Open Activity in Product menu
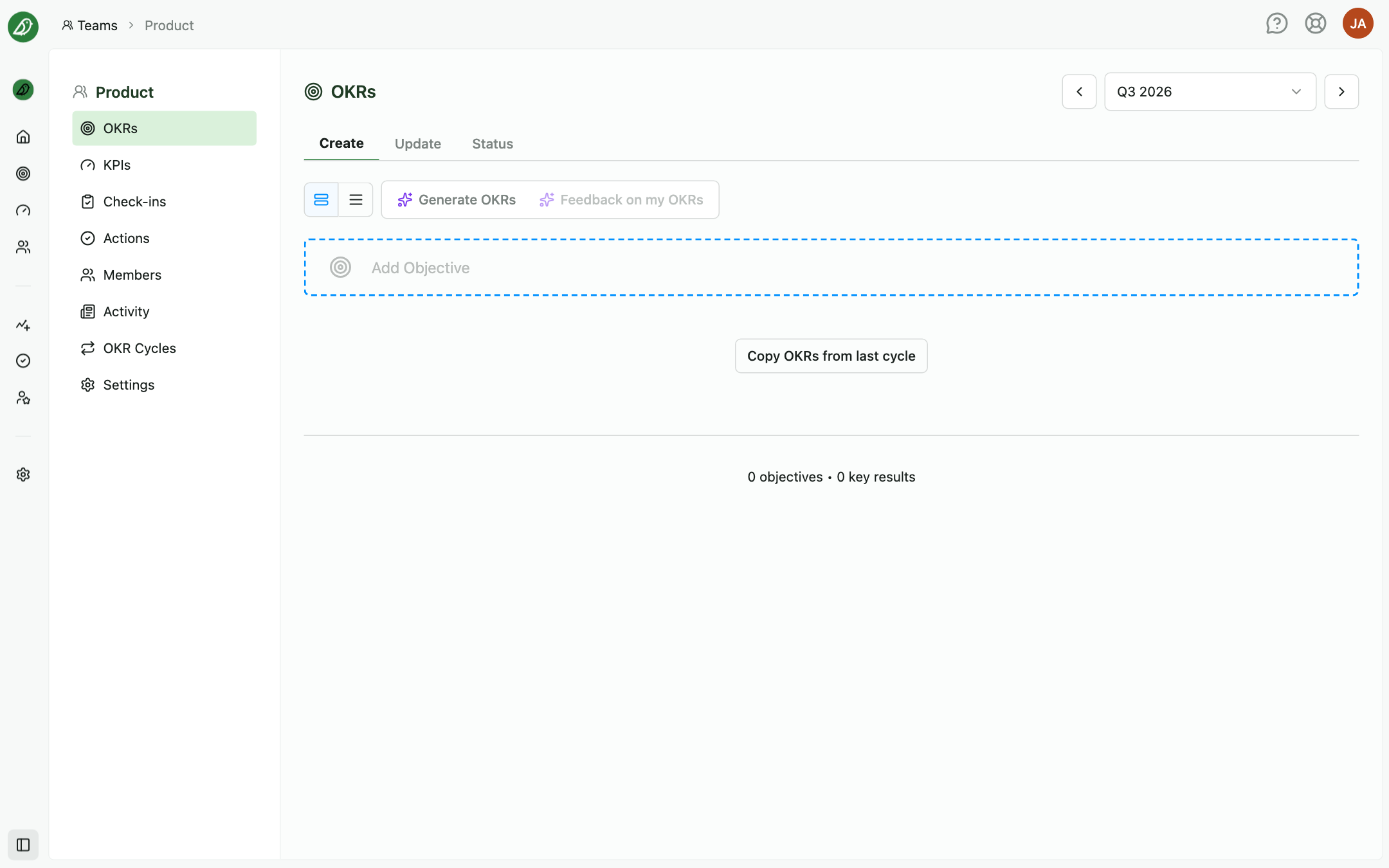 [x=165, y=312]
